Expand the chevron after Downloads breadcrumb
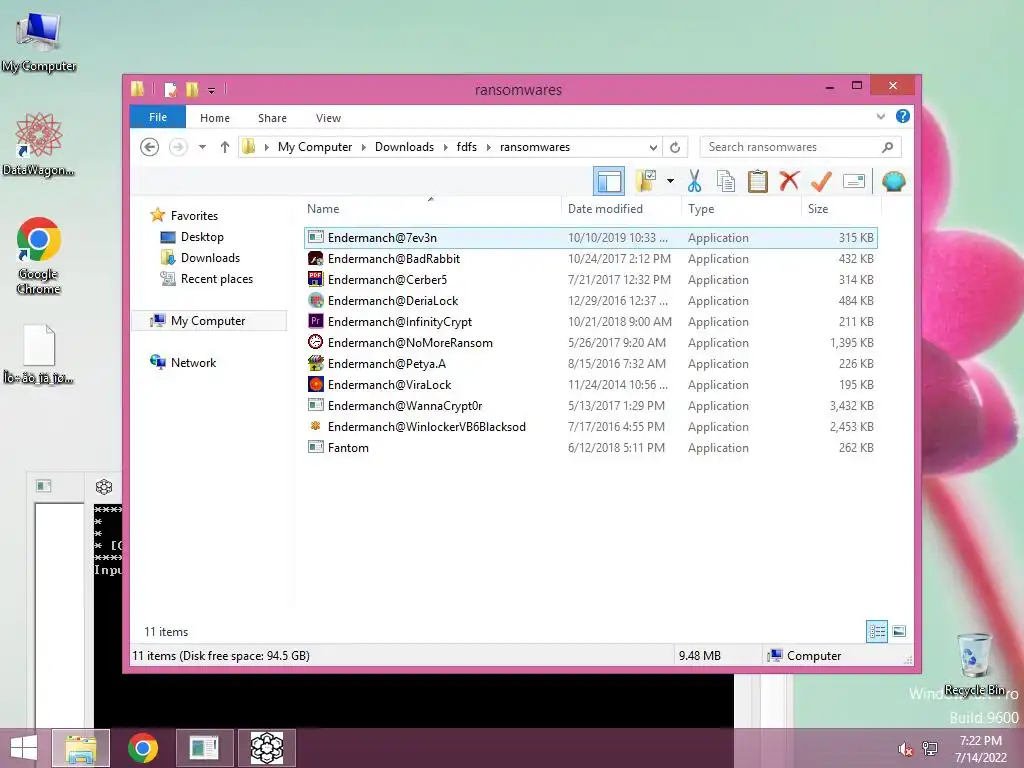 coord(445,147)
